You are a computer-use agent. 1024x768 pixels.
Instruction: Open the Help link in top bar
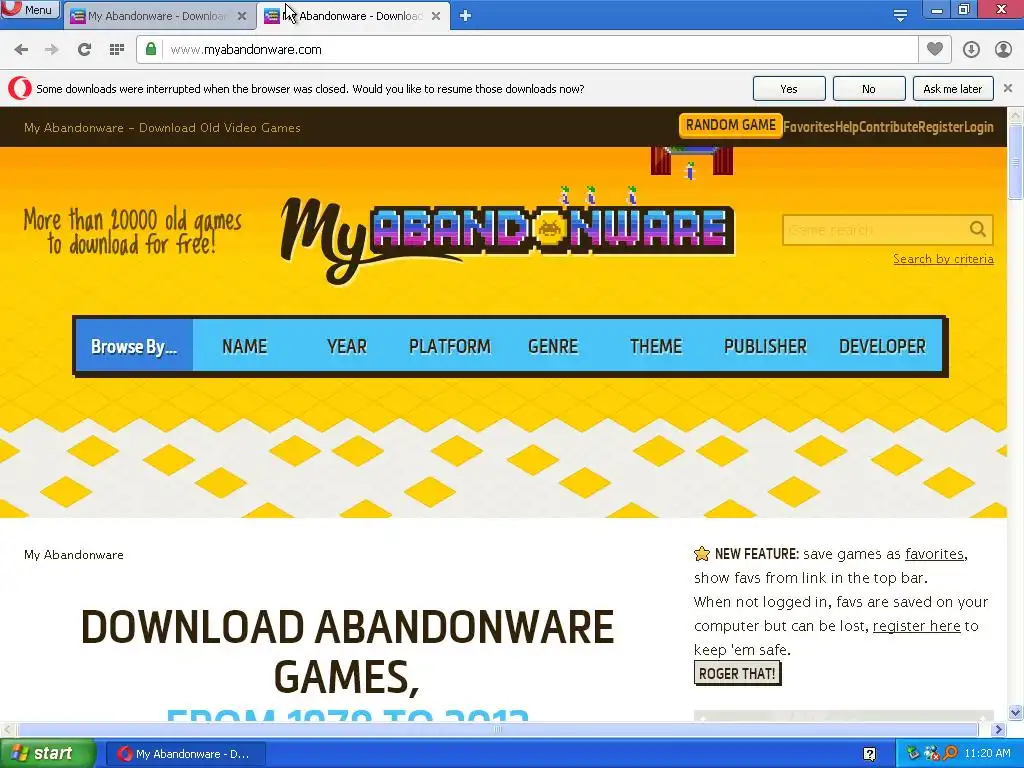pyautogui.click(x=847, y=127)
